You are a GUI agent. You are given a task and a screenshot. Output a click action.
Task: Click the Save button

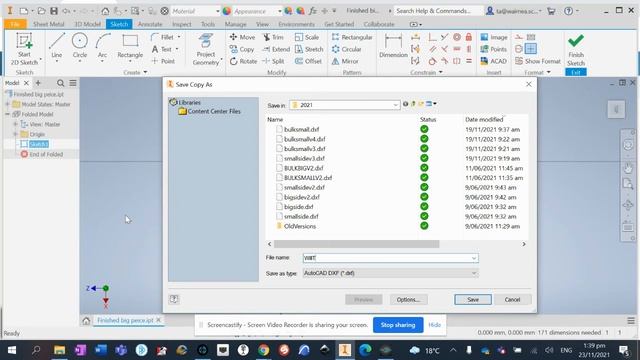(473, 300)
